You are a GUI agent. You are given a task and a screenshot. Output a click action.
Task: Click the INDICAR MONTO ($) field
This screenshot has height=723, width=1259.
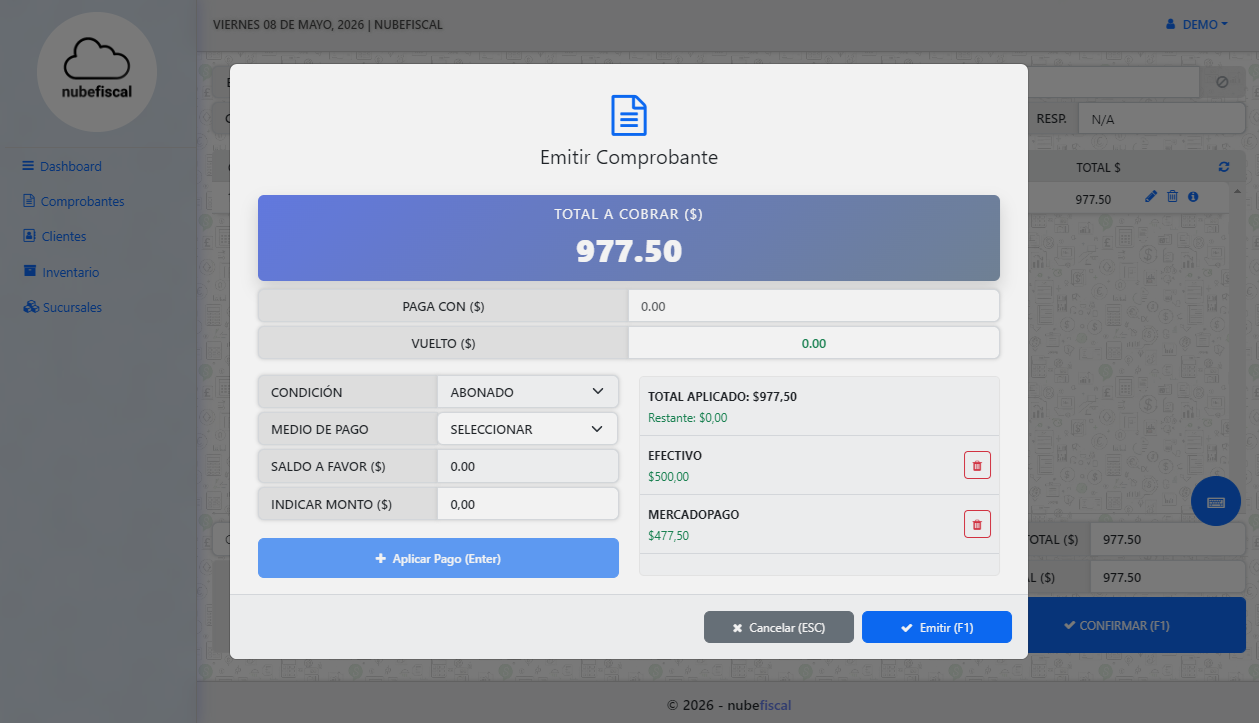pos(528,504)
